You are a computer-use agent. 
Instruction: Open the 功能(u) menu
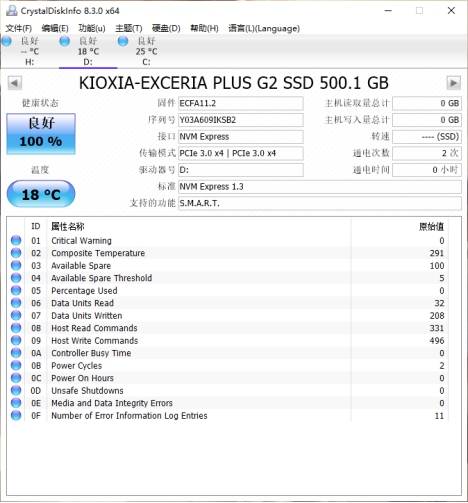click(92, 28)
